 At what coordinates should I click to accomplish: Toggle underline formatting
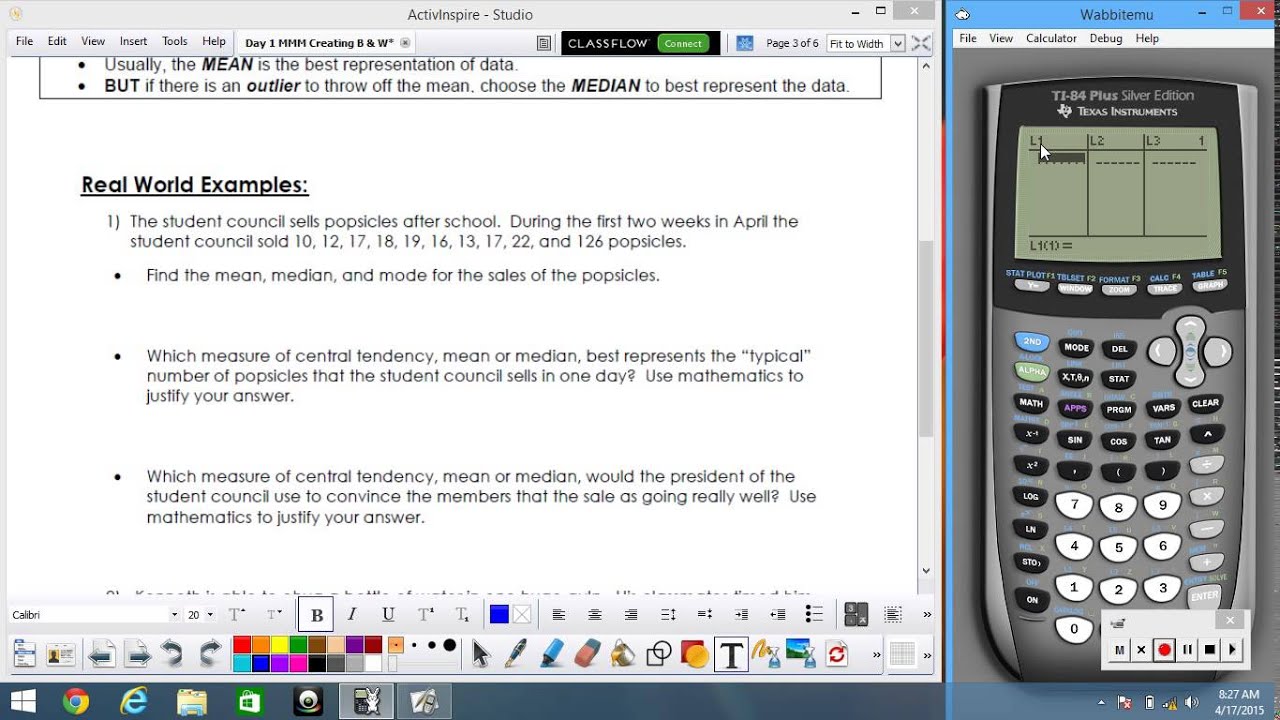(x=388, y=615)
